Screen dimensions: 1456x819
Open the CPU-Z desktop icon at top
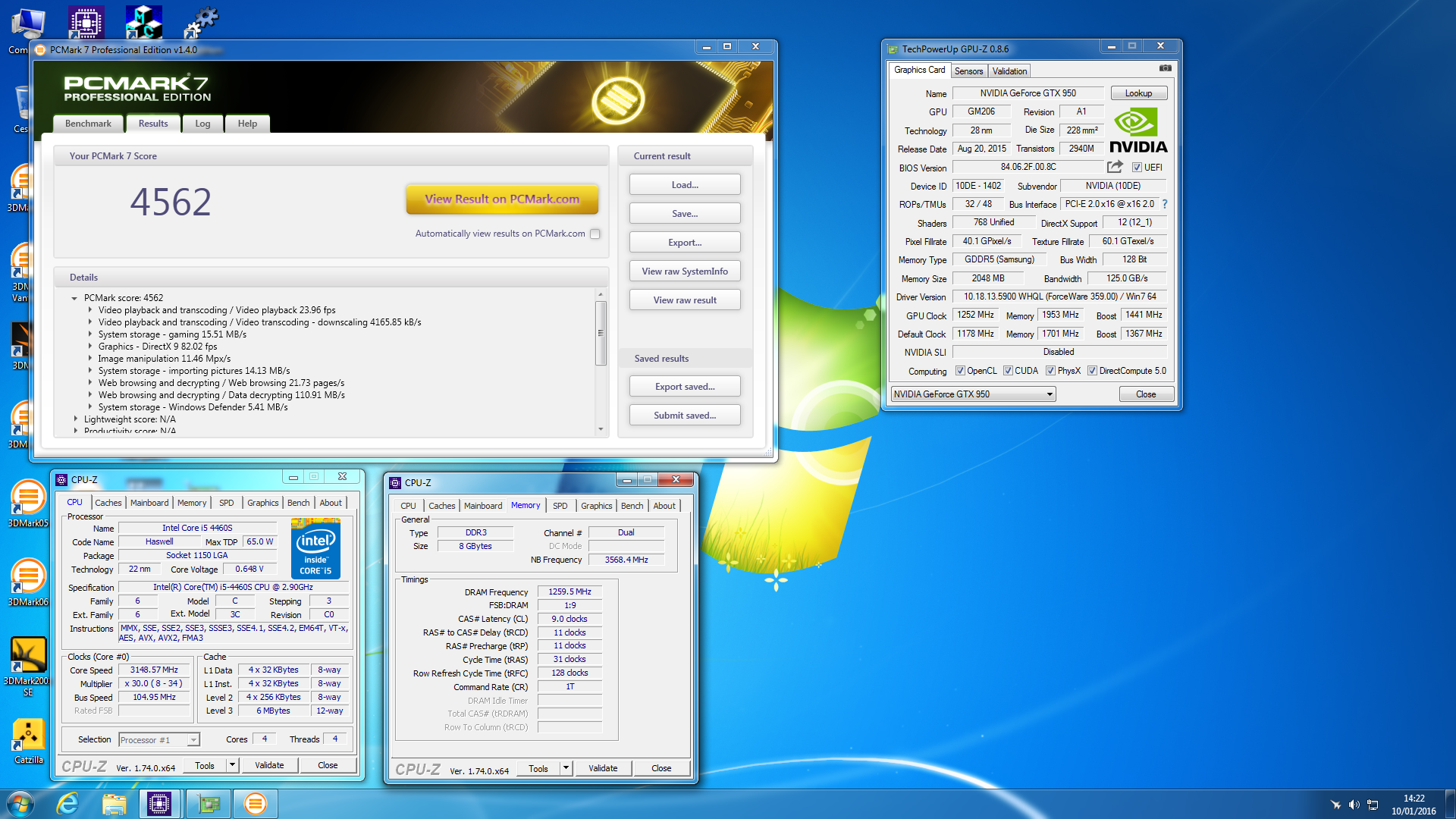tap(86, 22)
